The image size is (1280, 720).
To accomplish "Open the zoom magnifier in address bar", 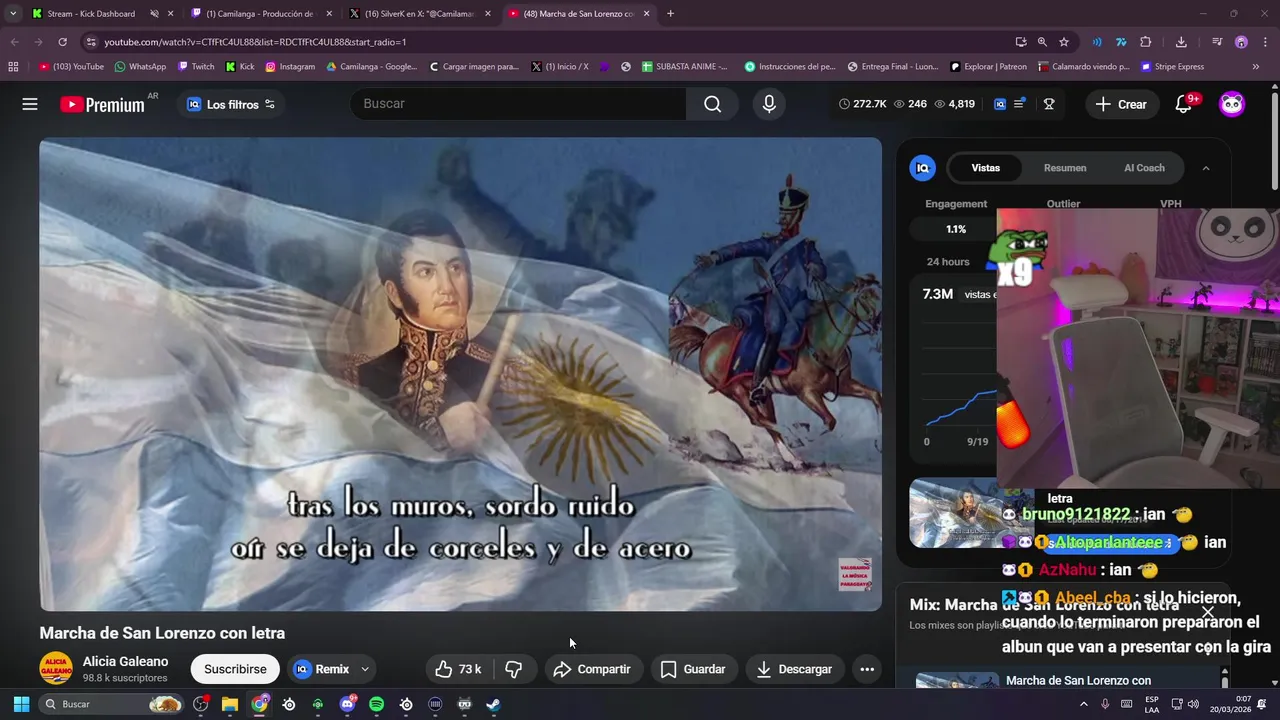I will (1042, 42).
